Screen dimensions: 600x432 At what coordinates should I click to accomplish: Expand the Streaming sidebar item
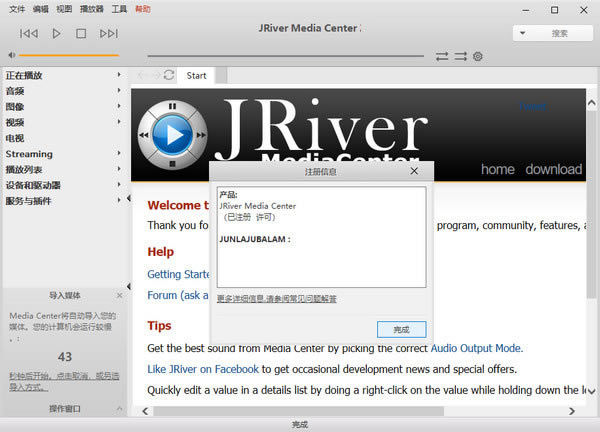click(x=119, y=155)
